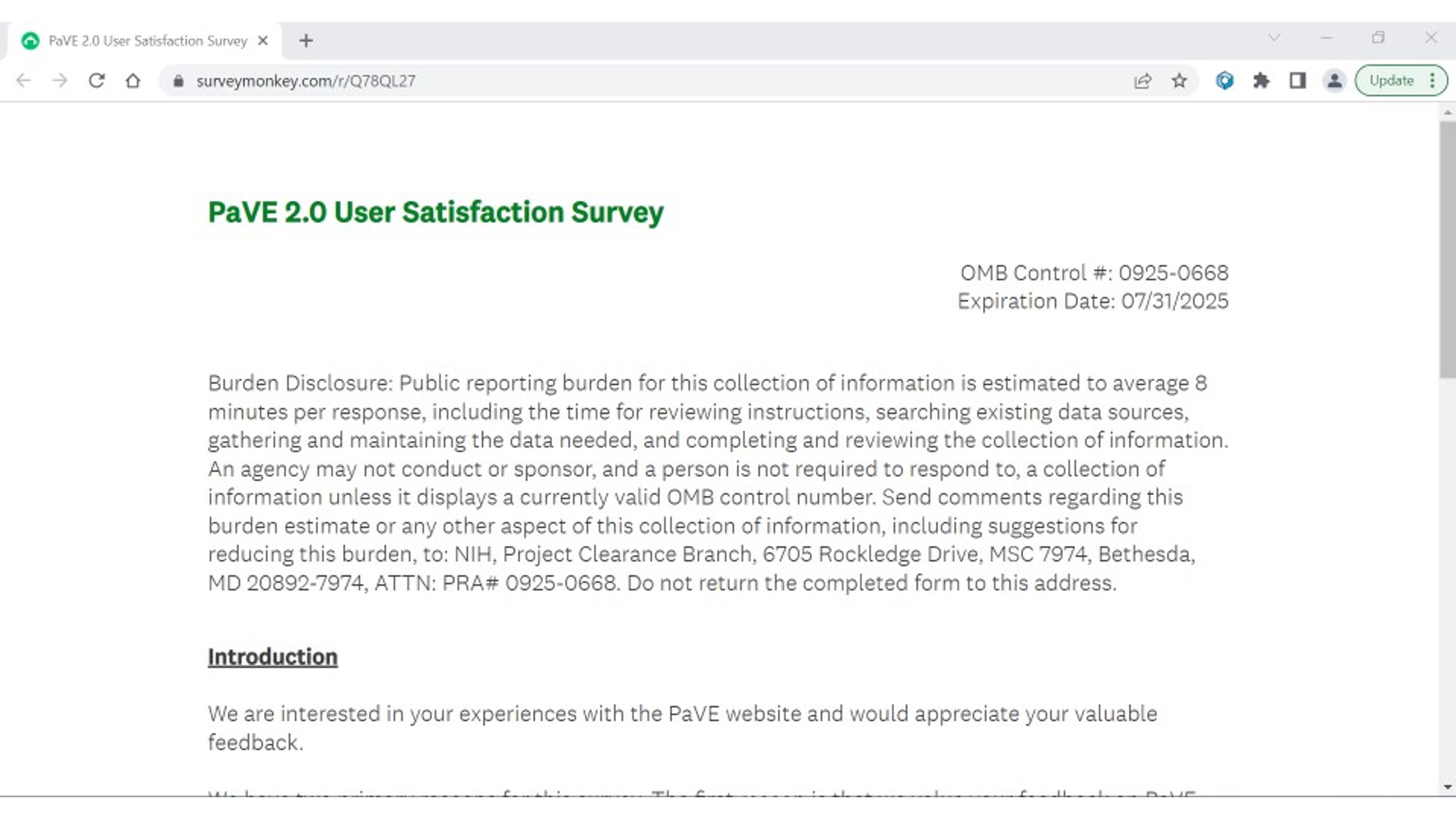Reload the survey page
The height and width of the screenshot is (819, 1456).
pos(97,80)
